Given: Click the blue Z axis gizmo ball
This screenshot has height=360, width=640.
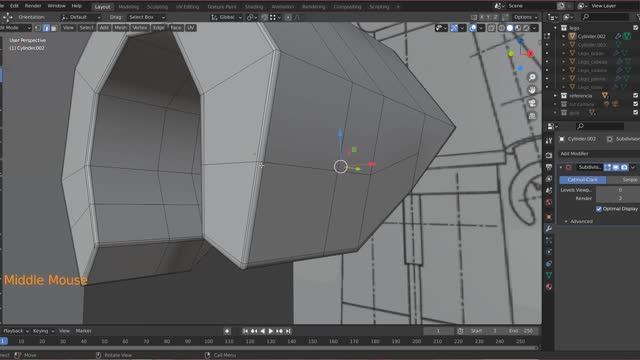Looking at the screenshot, I should click(x=520, y=41).
